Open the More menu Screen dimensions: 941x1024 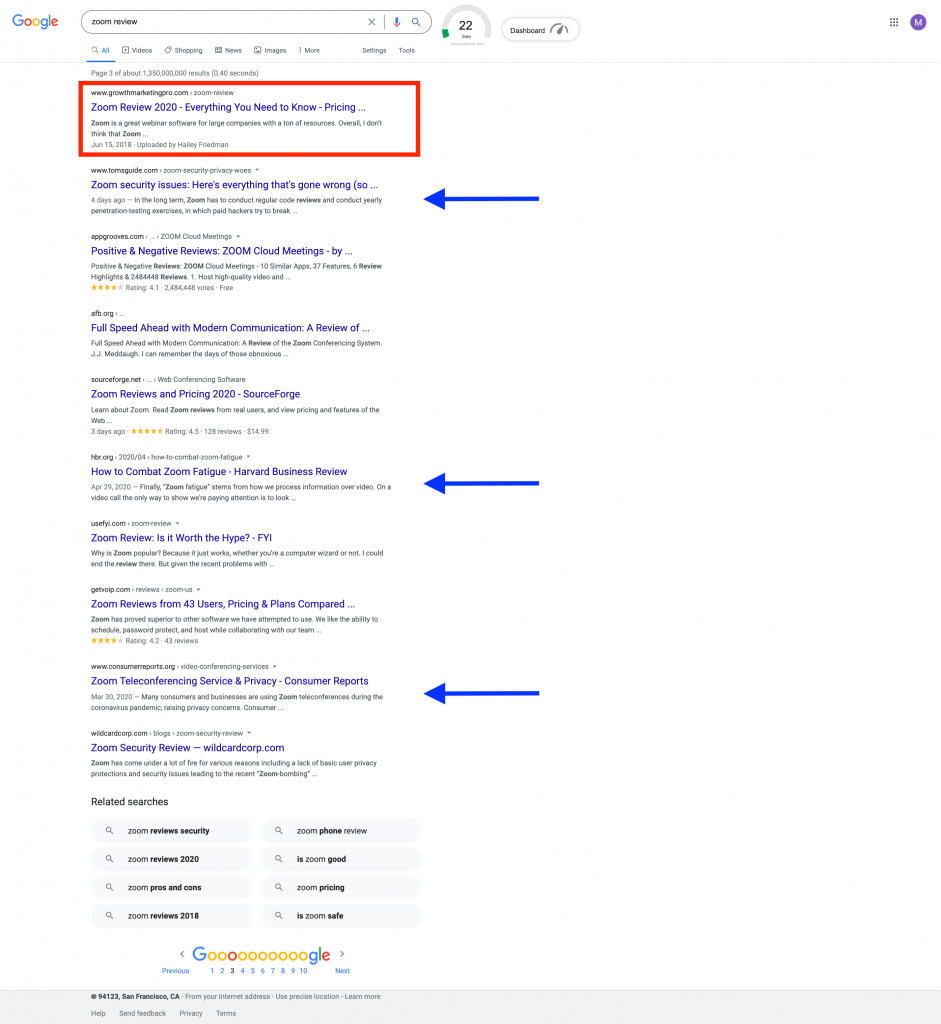point(310,50)
